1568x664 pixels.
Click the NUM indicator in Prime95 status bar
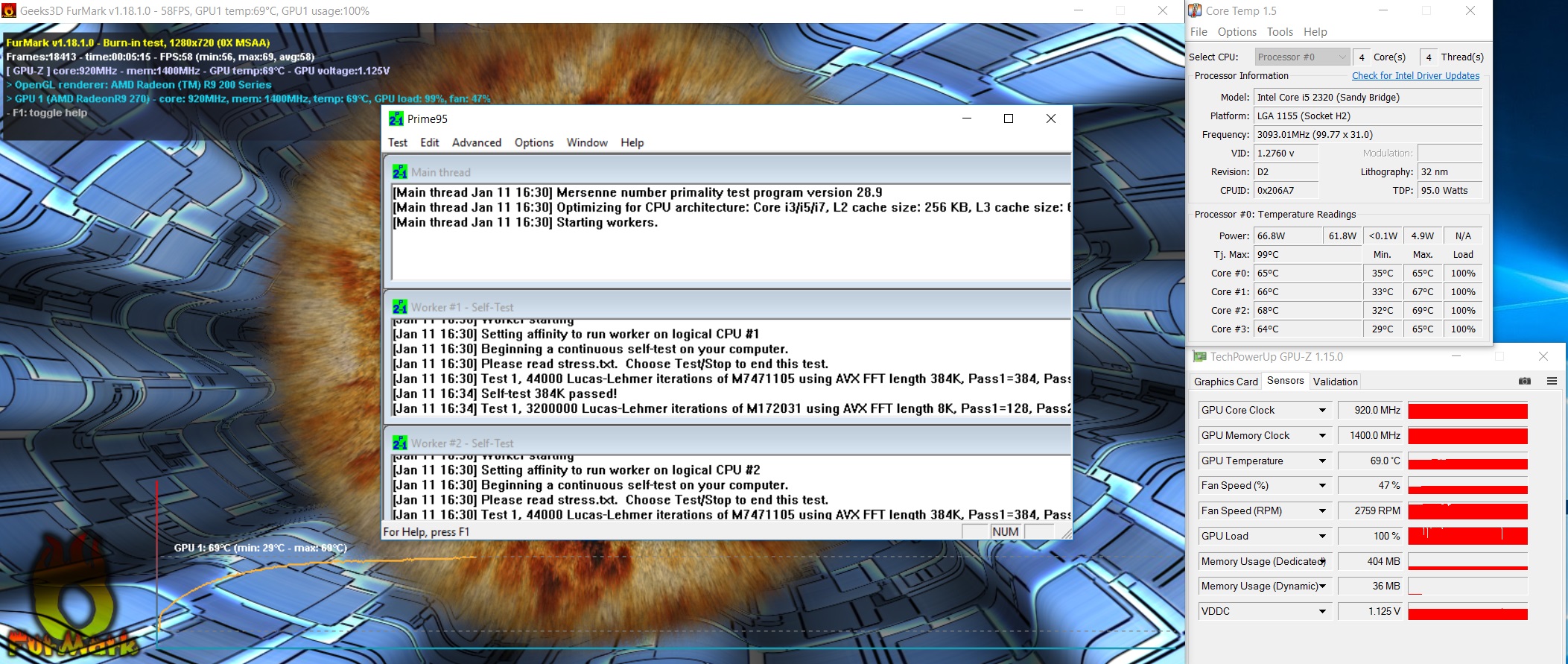[x=1005, y=531]
